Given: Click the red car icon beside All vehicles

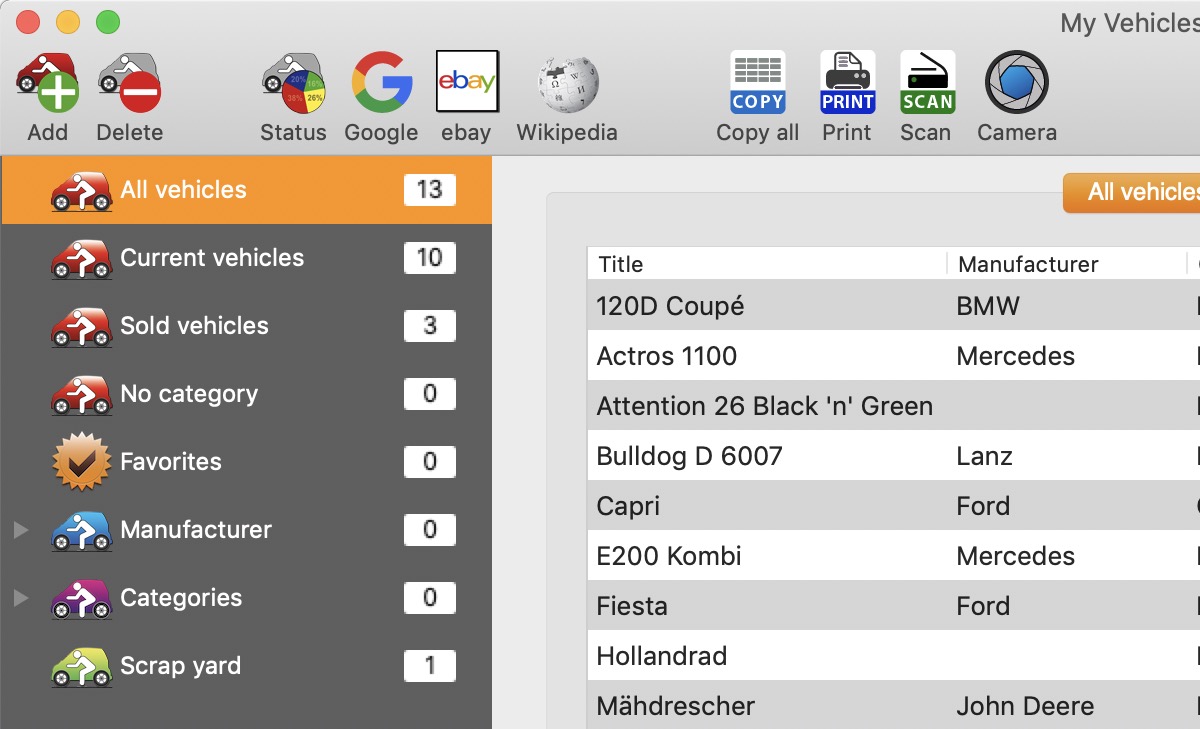Looking at the screenshot, I should click(81, 190).
